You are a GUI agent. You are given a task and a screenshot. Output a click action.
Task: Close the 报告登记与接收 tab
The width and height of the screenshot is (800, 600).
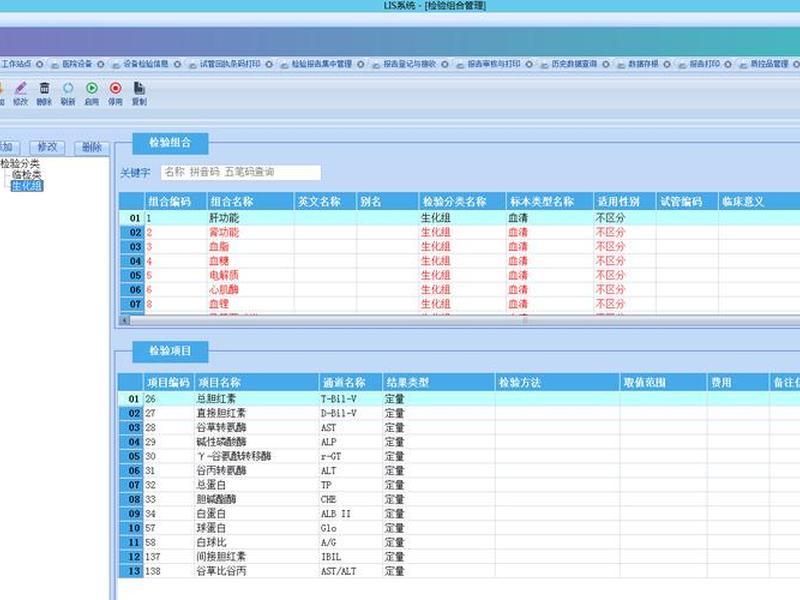click(x=445, y=64)
